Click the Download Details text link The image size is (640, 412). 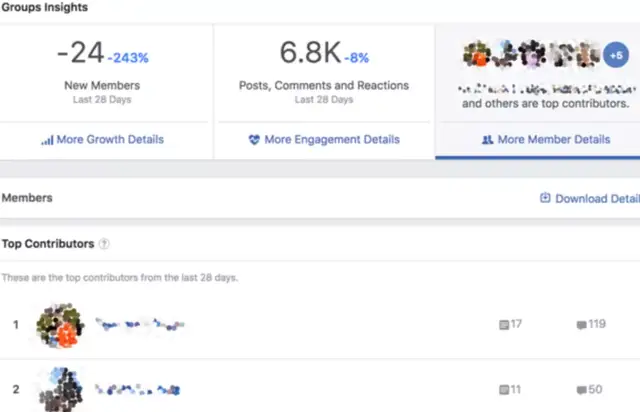(597, 198)
